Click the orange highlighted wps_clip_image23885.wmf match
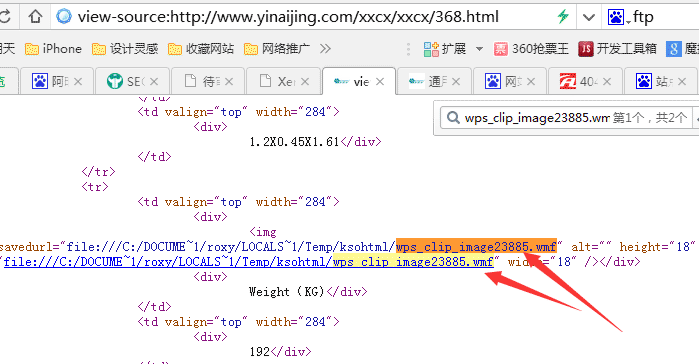Image resolution: width=699 pixels, height=364 pixels. (477, 246)
